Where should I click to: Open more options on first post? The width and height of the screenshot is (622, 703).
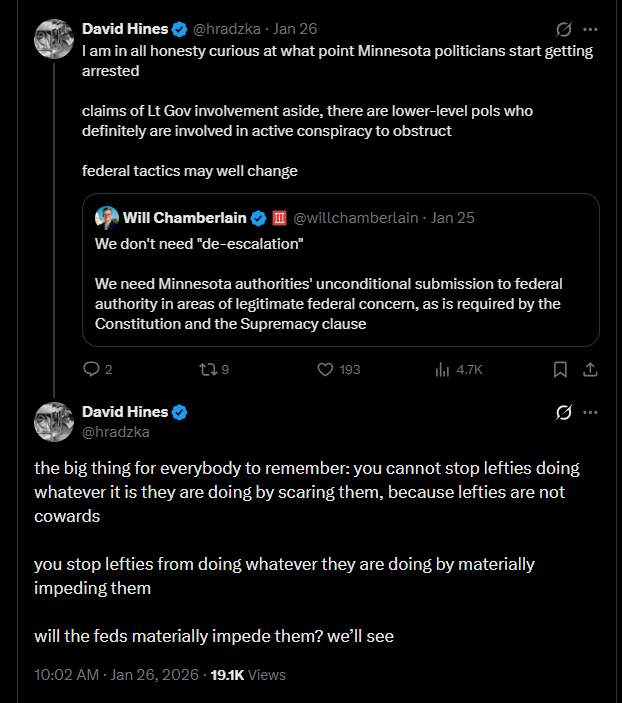coord(591,29)
